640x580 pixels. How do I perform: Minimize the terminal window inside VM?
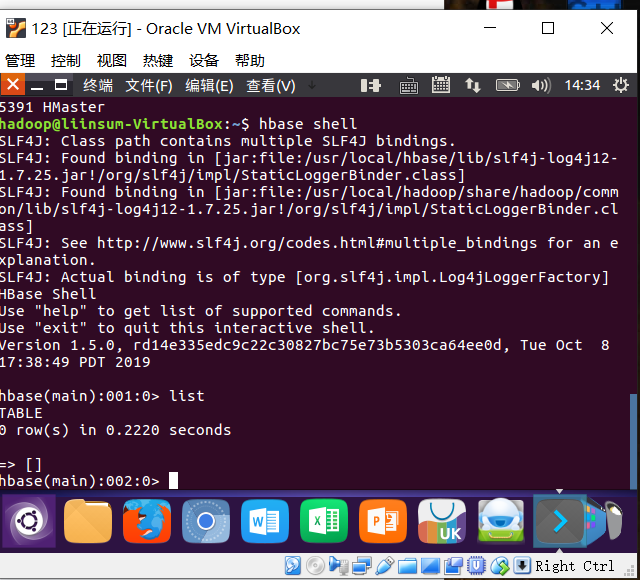pos(37,85)
